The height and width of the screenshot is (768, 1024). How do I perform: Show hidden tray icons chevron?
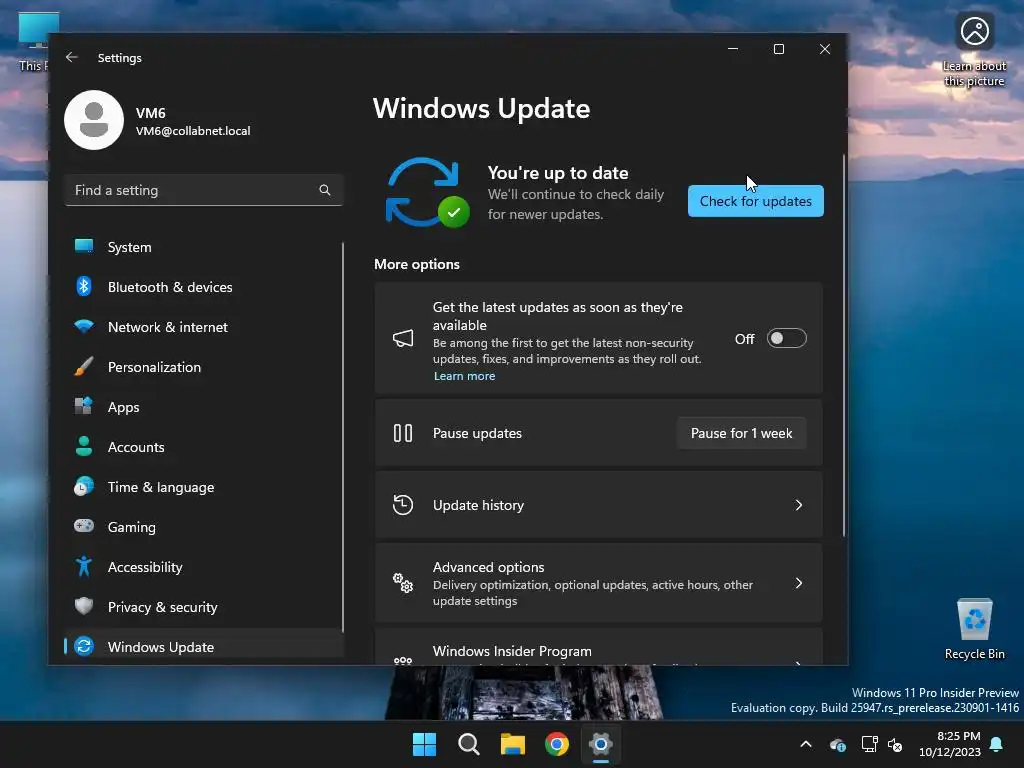pos(806,744)
